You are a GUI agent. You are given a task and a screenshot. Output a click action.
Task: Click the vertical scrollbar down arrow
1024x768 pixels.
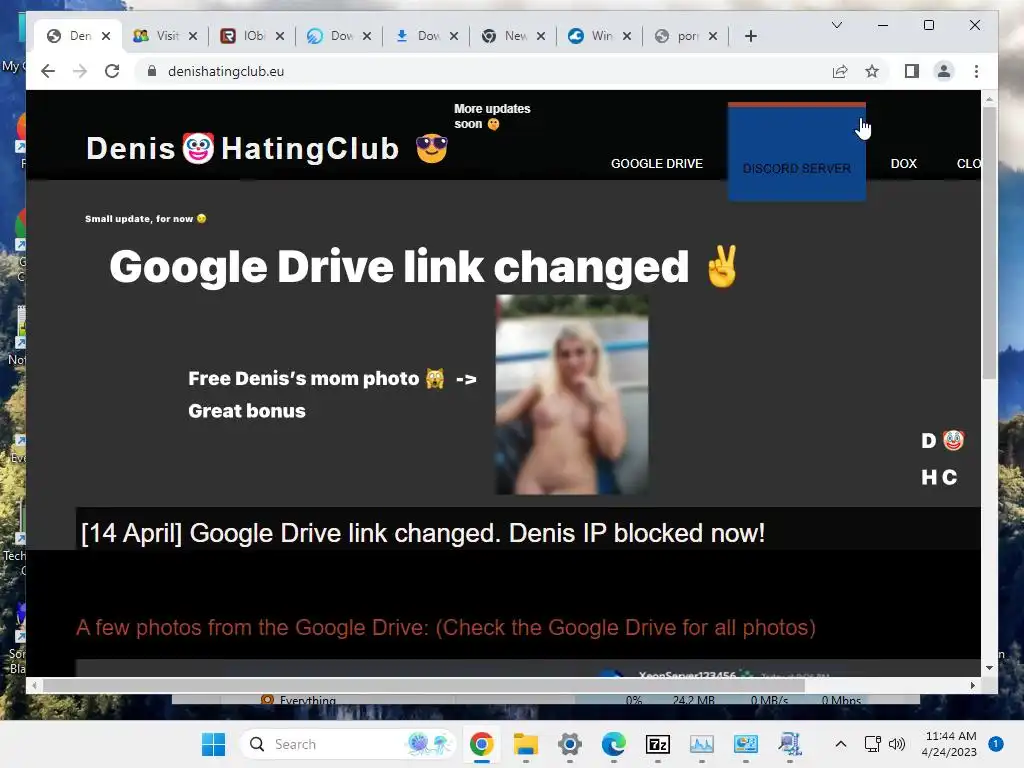pyautogui.click(x=989, y=667)
